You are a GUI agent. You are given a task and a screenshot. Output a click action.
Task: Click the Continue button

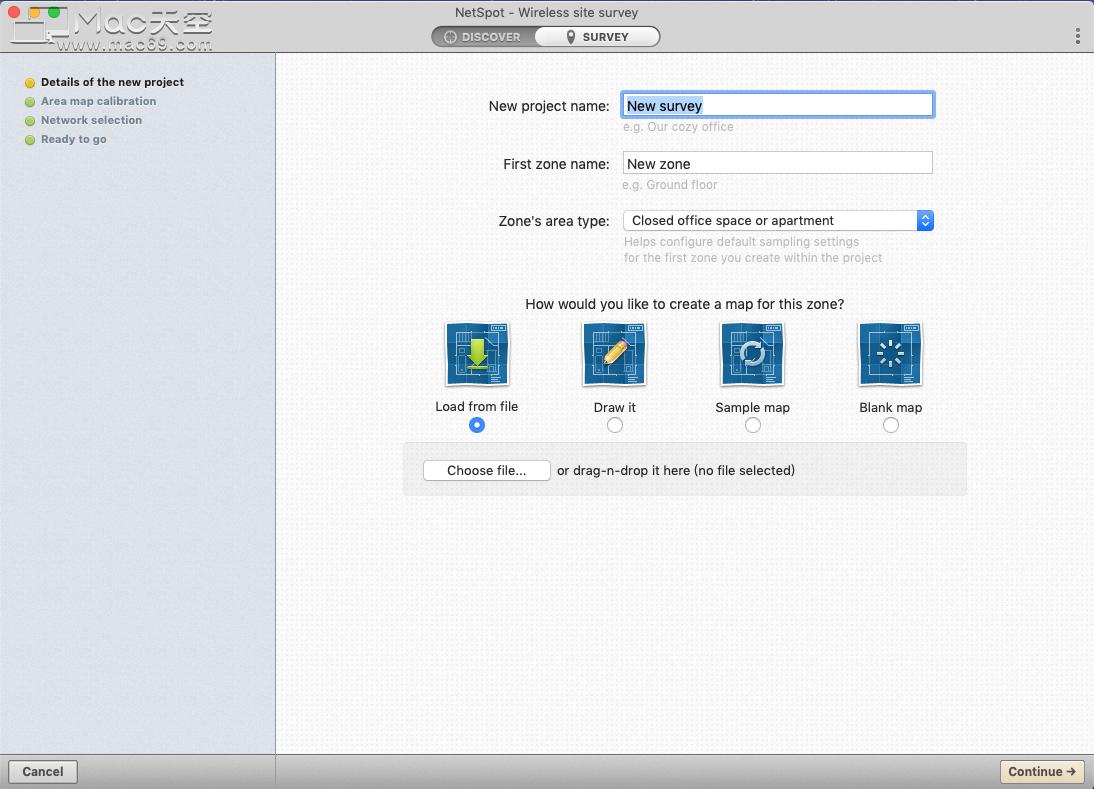point(1042,771)
